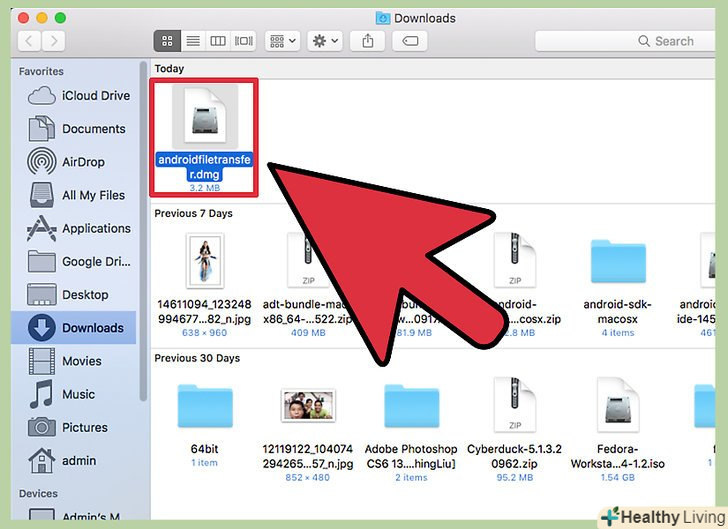Select Downloads in sidebar
The image size is (728, 529).
click(x=73, y=328)
